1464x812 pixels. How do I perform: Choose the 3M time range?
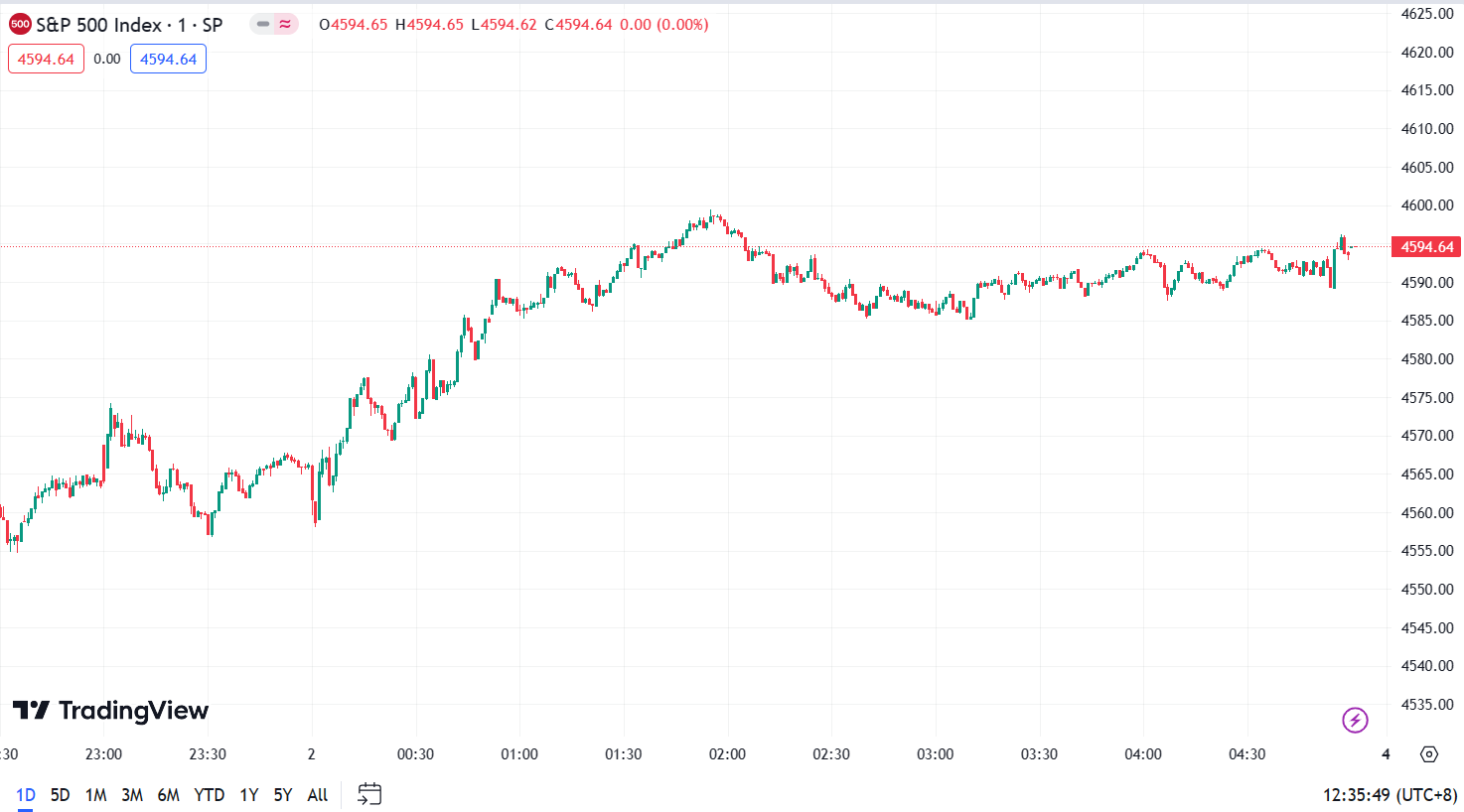coord(132,795)
